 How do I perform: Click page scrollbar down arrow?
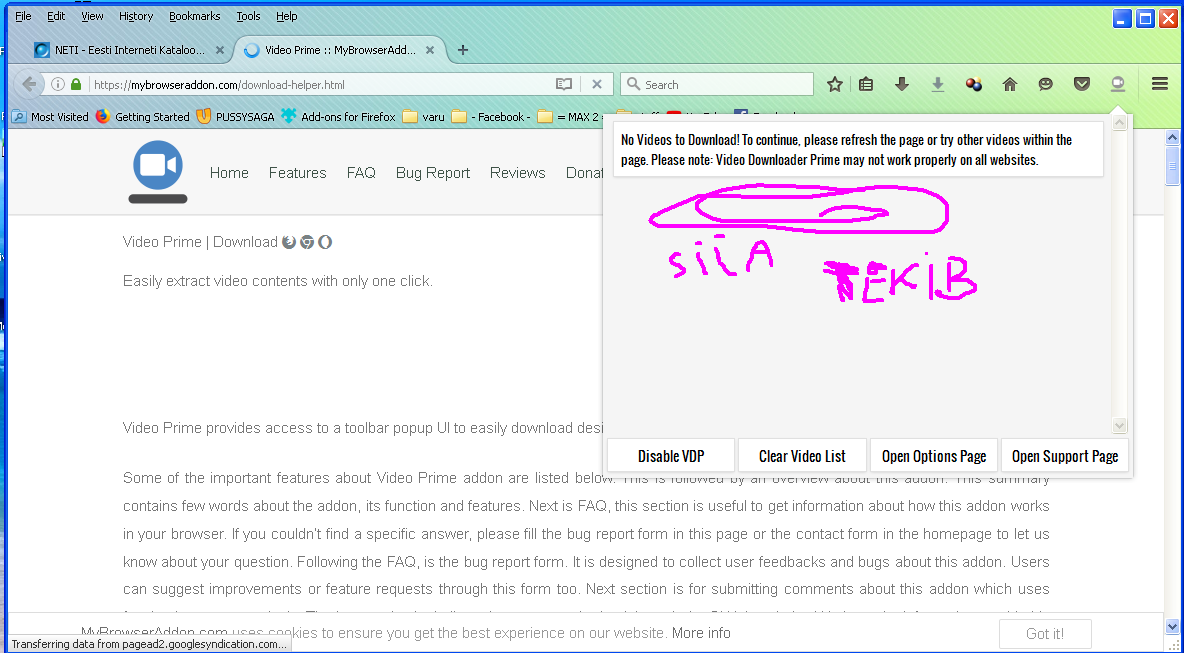pos(1172,627)
